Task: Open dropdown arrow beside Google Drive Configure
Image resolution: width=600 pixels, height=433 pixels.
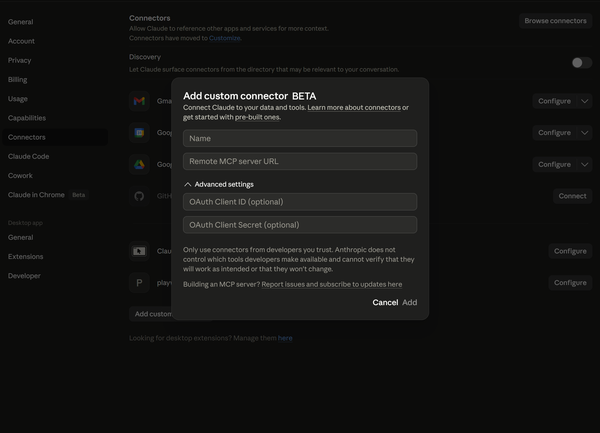Action: (584, 164)
